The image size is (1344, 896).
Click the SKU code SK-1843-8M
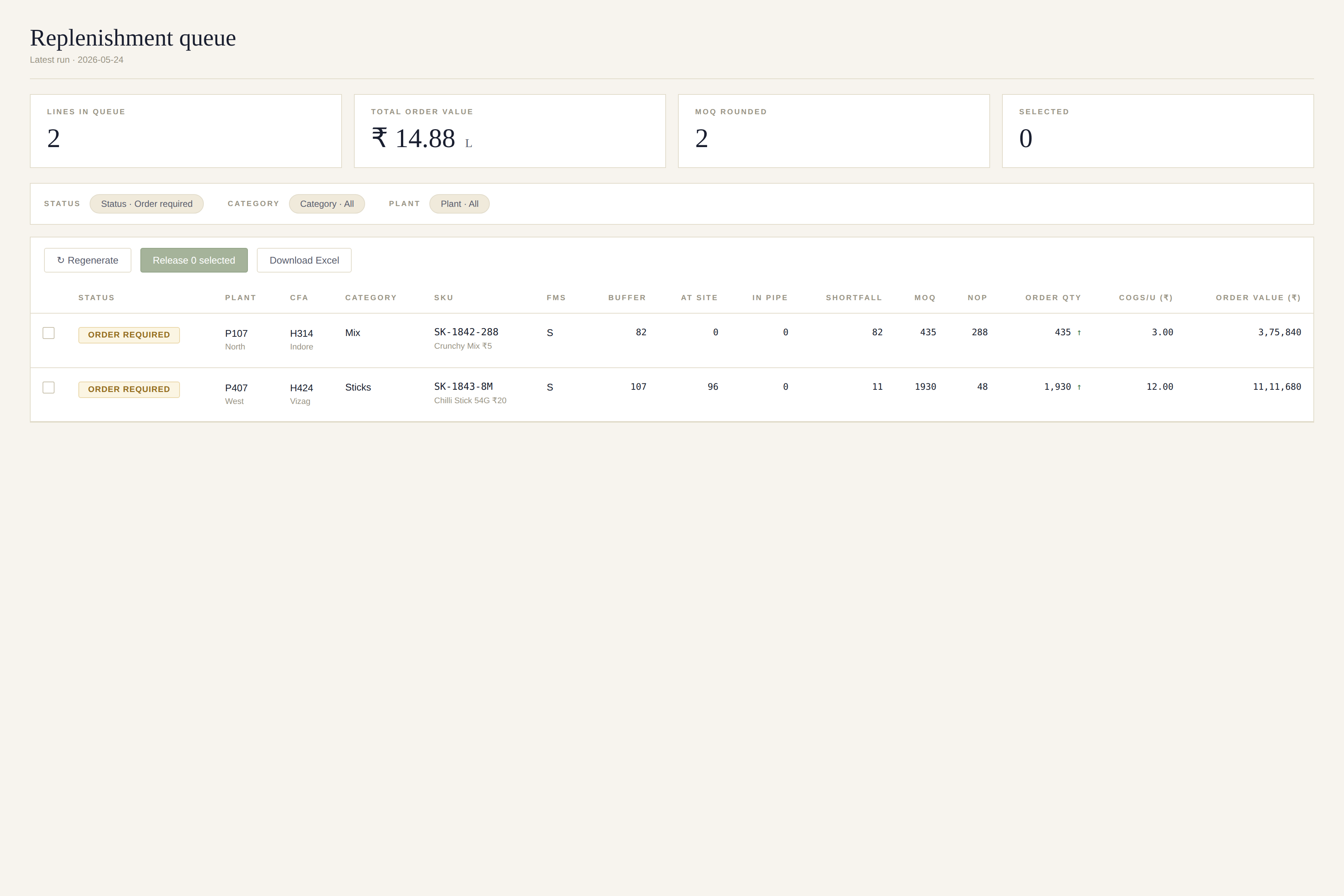pyautogui.click(x=463, y=386)
